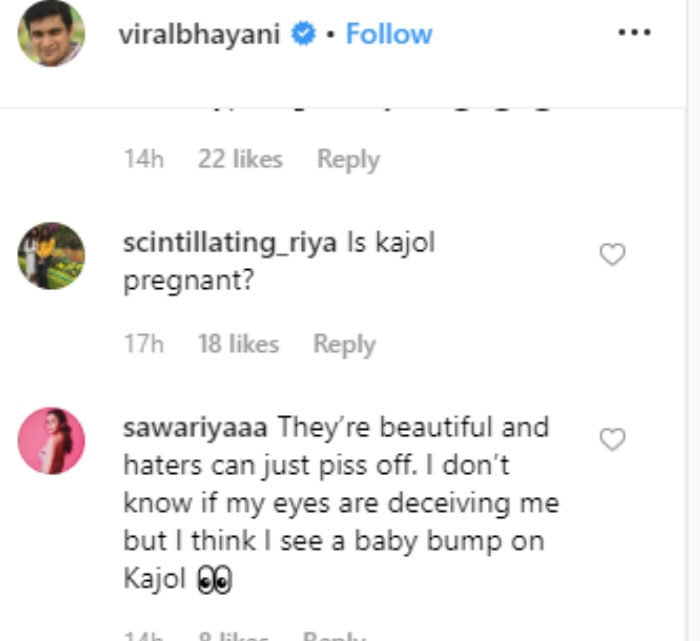Open the 17h timestamp on Riya's comment
The image size is (700, 641).
[144, 344]
